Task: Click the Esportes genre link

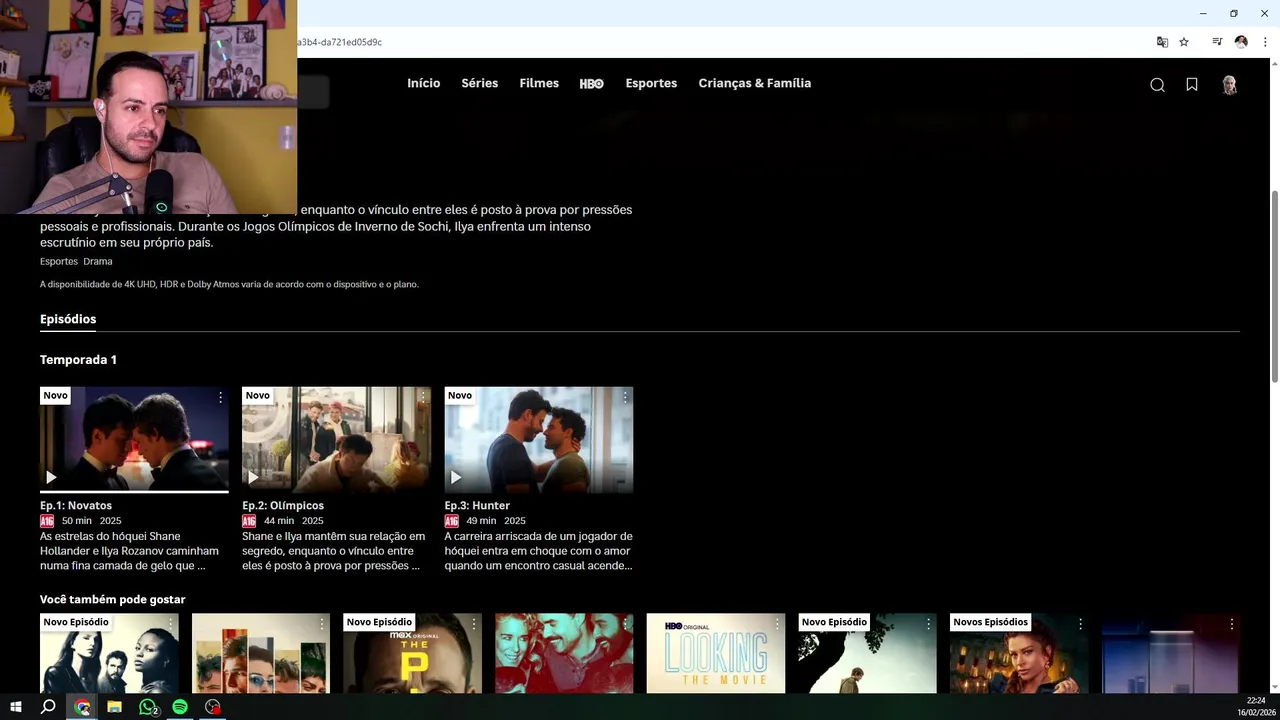Action: coord(59,261)
